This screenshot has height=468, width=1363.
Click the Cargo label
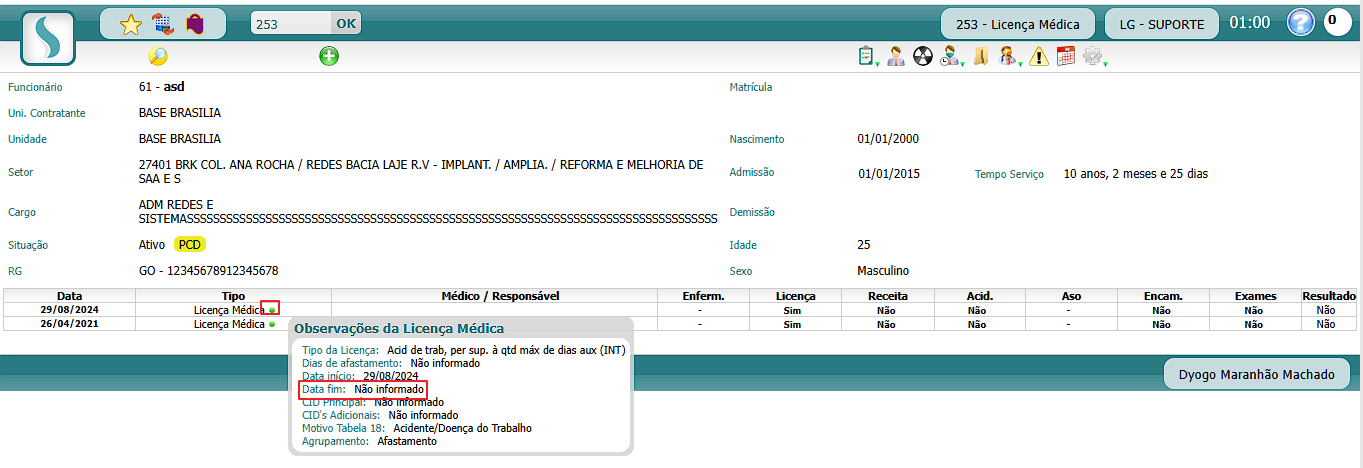pyautogui.click(x=21, y=212)
